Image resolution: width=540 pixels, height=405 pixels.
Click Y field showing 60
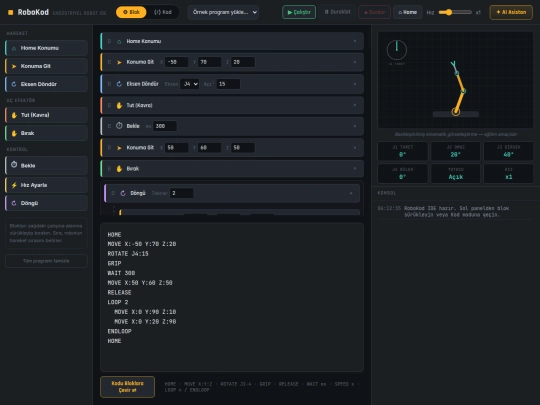click(x=209, y=147)
